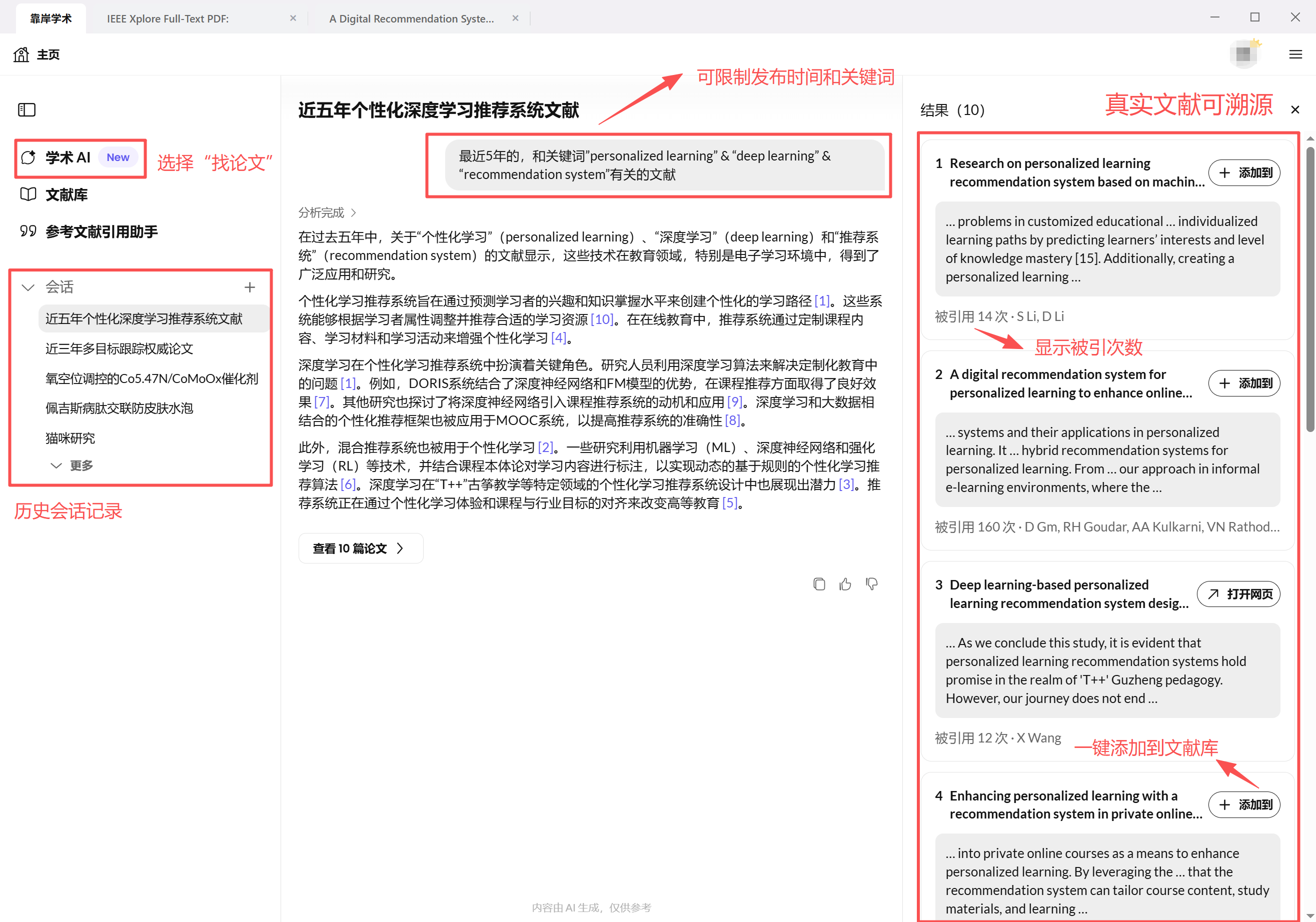Viewport: 1316px width, 922px height.
Task: Click citation link [9] in the answer
Action: pos(734,401)
